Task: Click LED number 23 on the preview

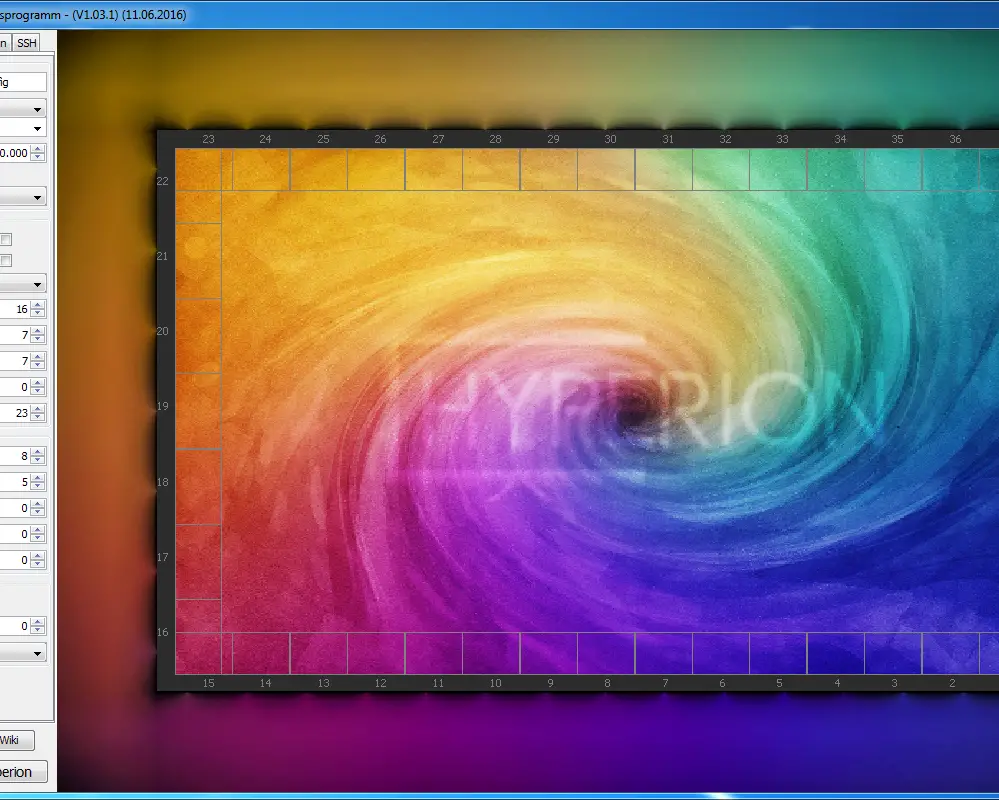Action: click(x=208, y=139)
